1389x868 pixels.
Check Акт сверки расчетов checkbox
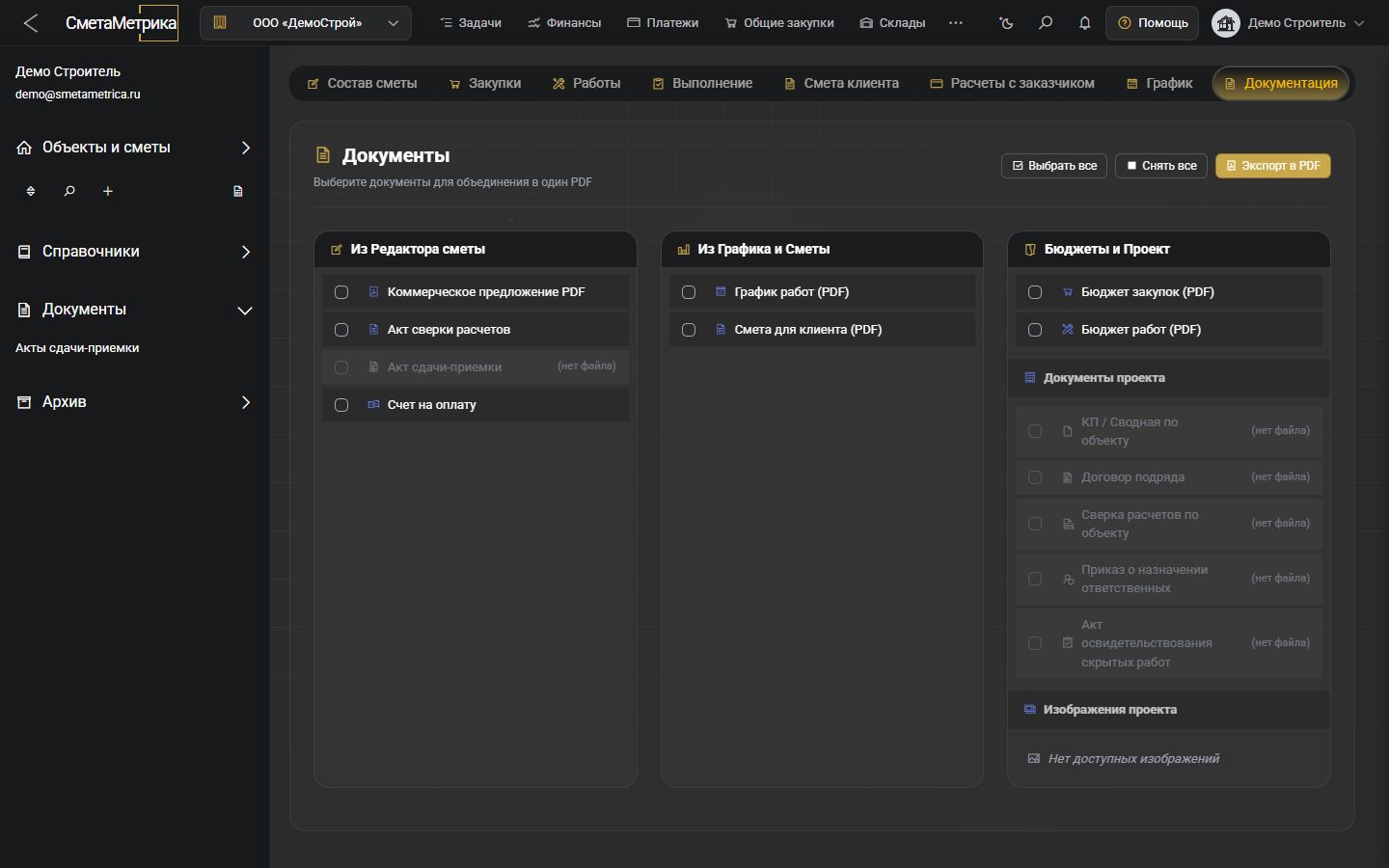pyautogui.click(x=341, y=330)
